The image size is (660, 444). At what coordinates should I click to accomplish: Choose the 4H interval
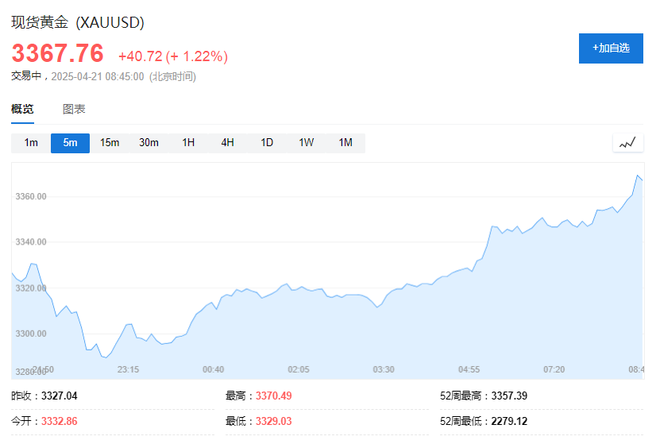(227, 143)
